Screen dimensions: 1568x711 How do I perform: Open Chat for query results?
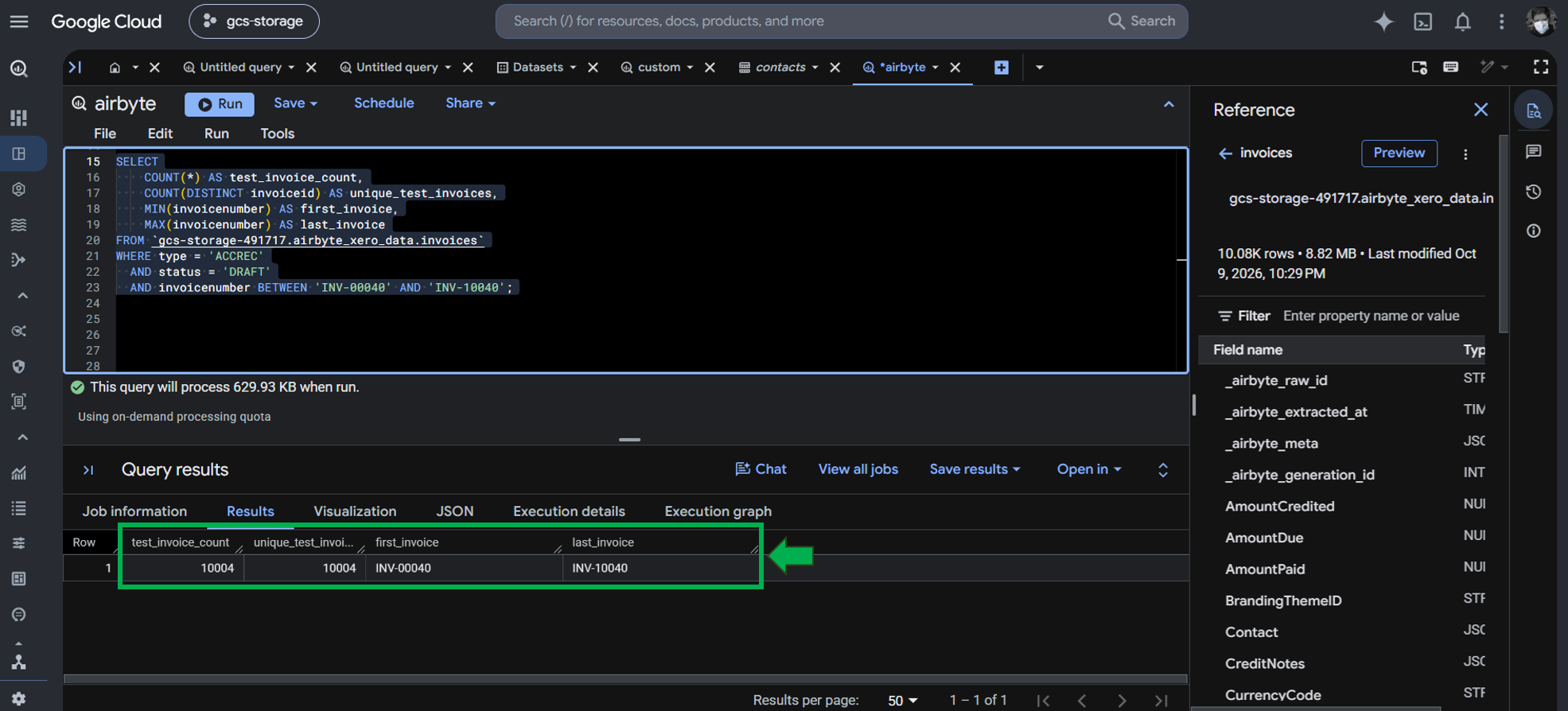761,469
